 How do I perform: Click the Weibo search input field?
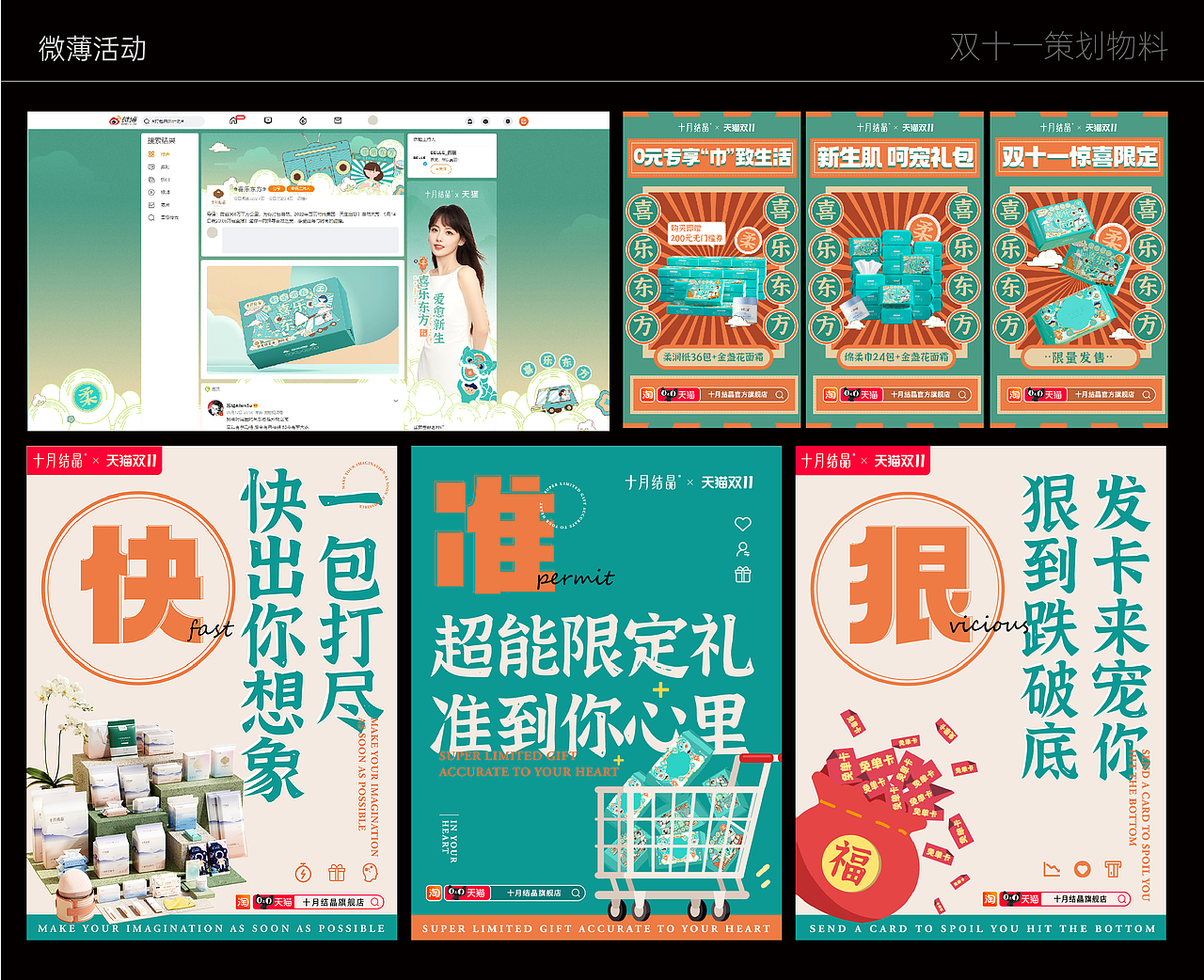(174, 120)
